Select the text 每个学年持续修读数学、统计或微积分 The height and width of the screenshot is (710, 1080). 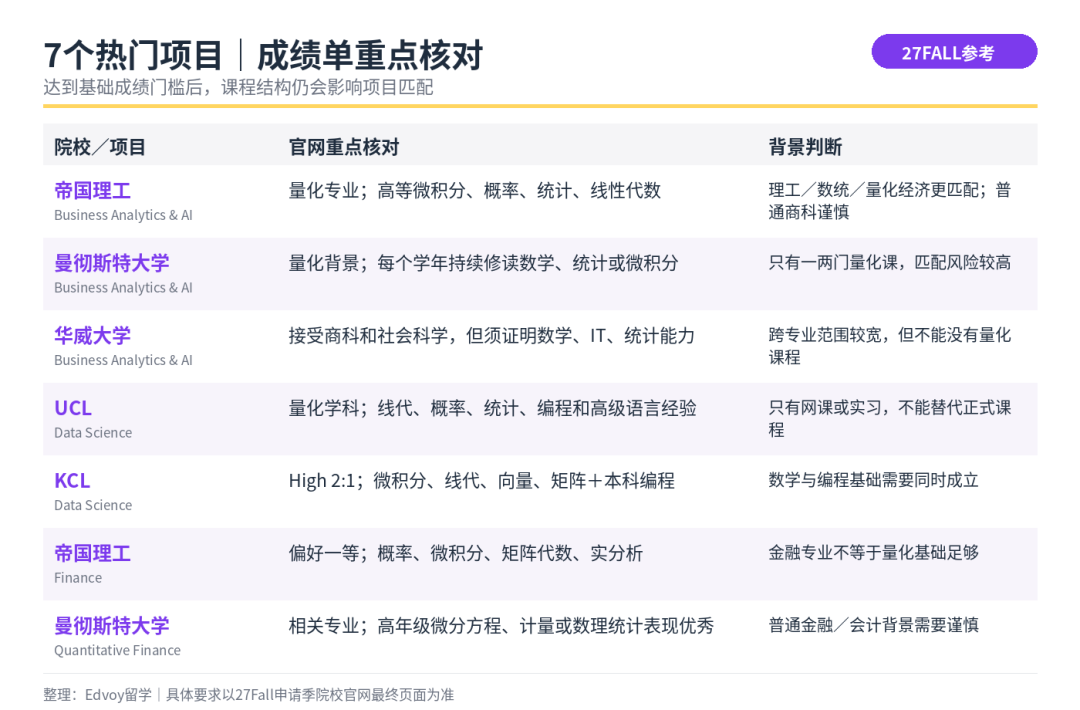528,263
